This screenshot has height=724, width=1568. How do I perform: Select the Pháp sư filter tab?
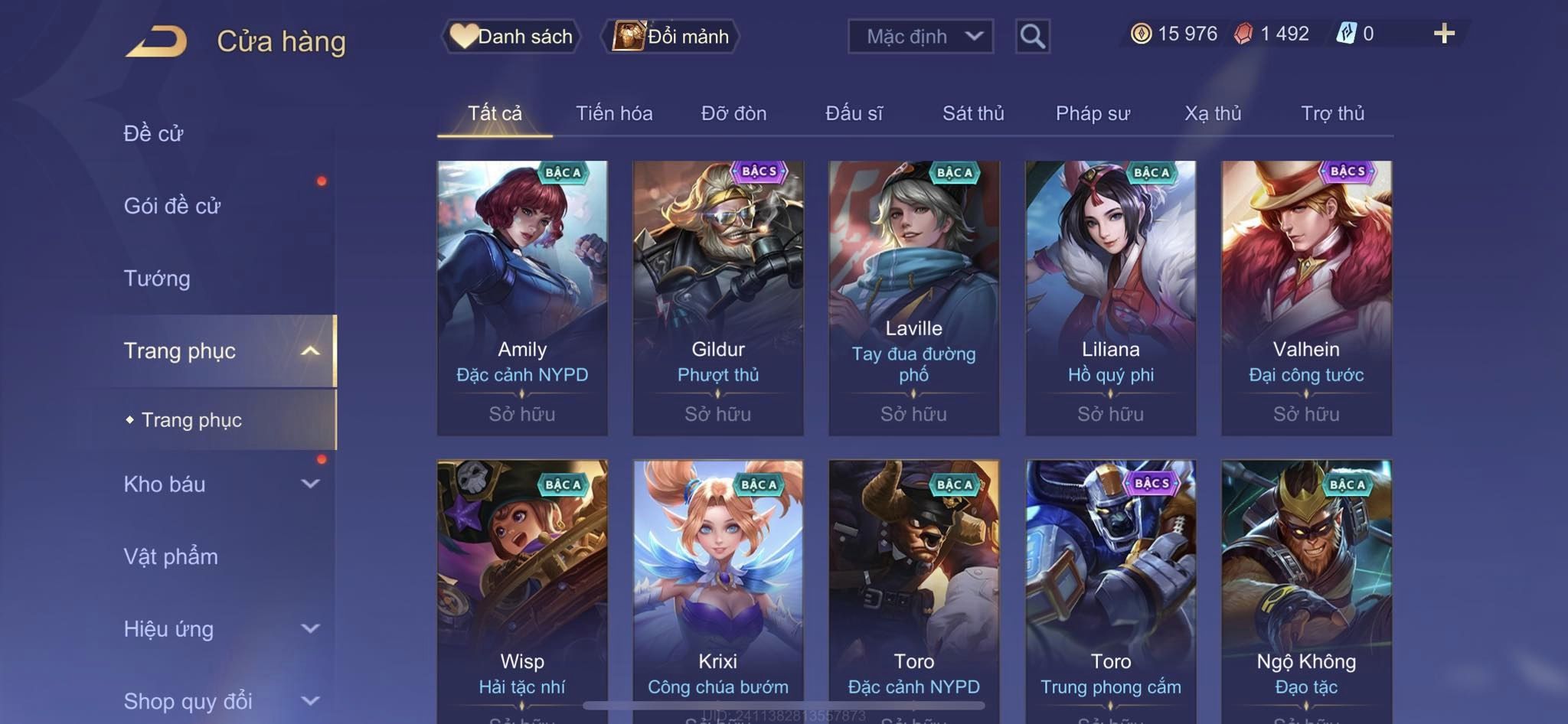tap(1093, 113)
